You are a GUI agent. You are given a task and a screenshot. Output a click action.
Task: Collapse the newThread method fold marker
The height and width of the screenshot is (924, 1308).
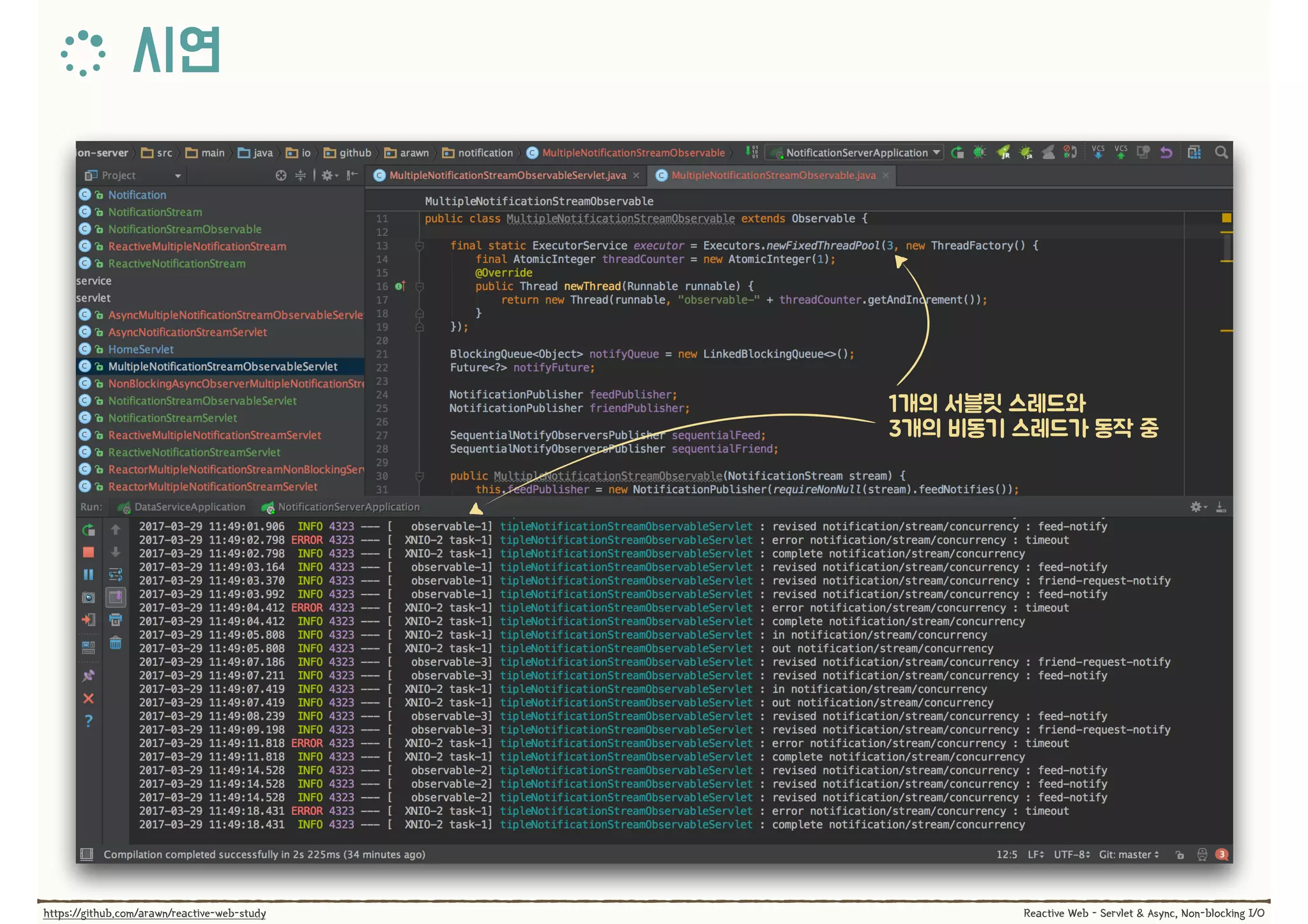[x=420, y=287]
